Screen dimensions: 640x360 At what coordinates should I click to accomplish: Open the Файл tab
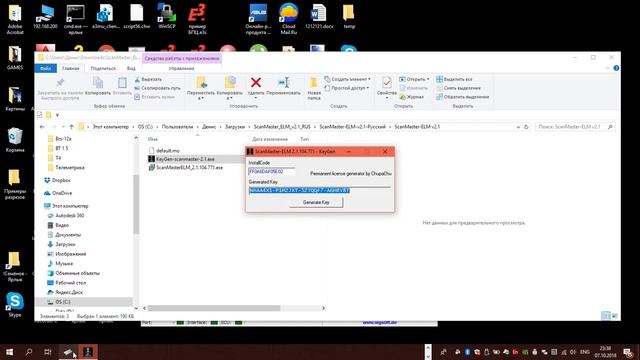(46, 68)
